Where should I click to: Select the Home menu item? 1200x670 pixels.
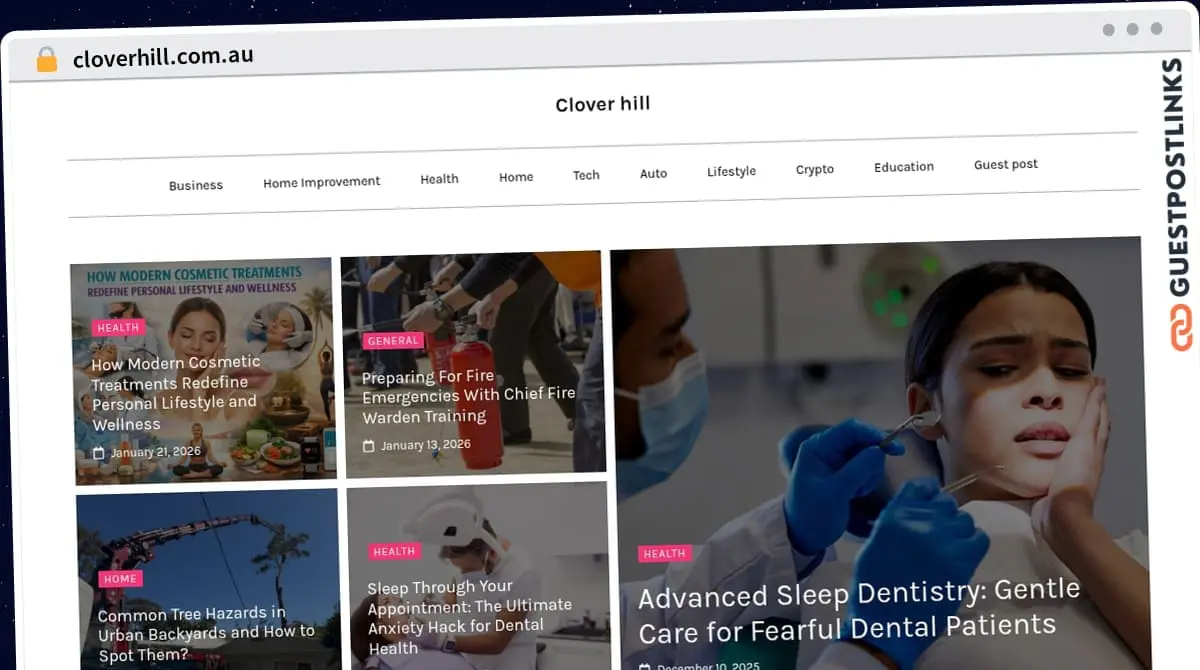(516, 177)
